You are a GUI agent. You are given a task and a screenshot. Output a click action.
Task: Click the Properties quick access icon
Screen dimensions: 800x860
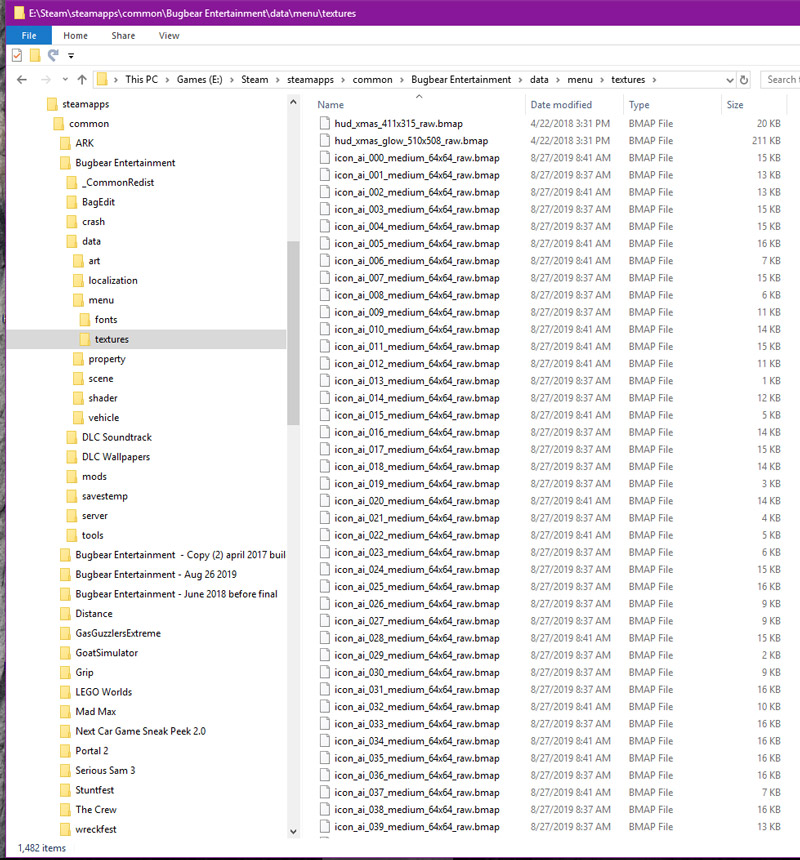pyautogui.click(x=17, y=55)
